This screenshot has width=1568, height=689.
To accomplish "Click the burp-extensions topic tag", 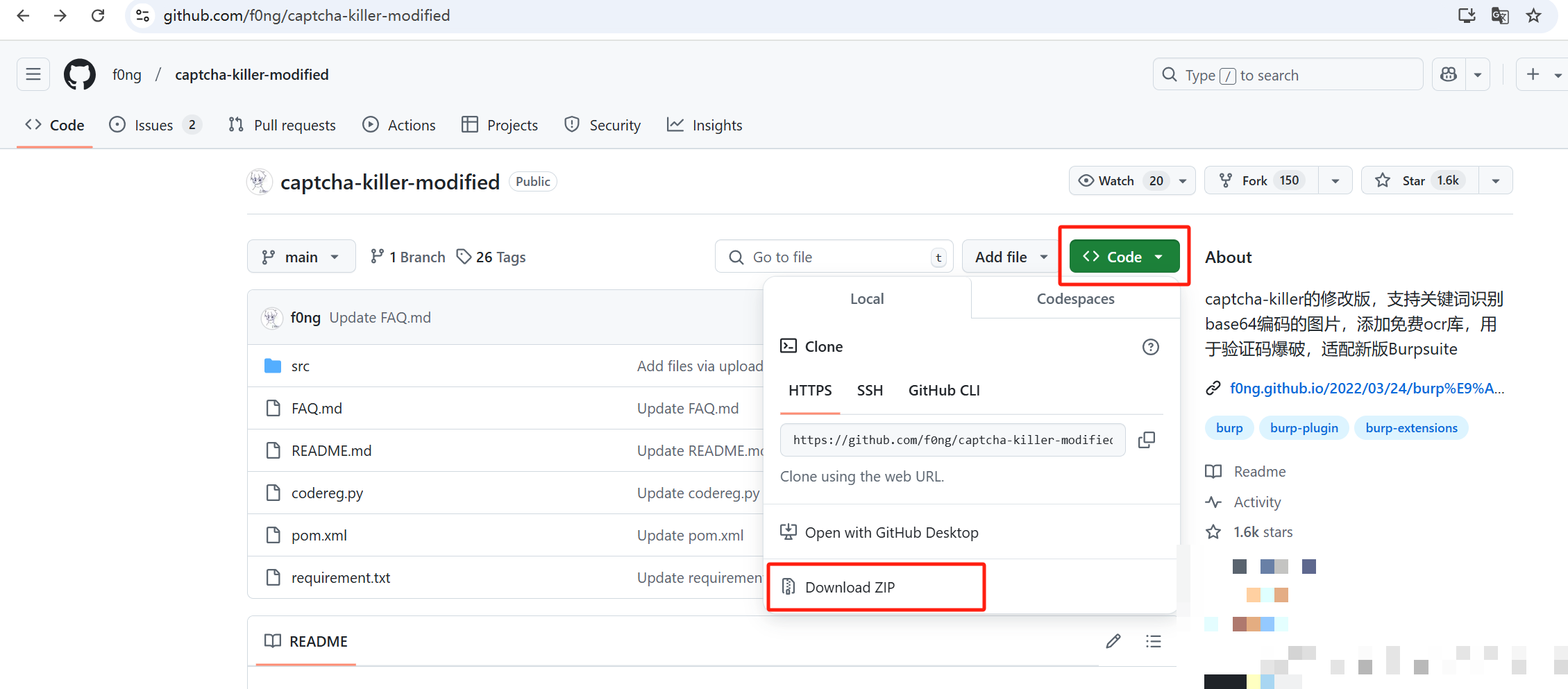I will [1412, 428].
